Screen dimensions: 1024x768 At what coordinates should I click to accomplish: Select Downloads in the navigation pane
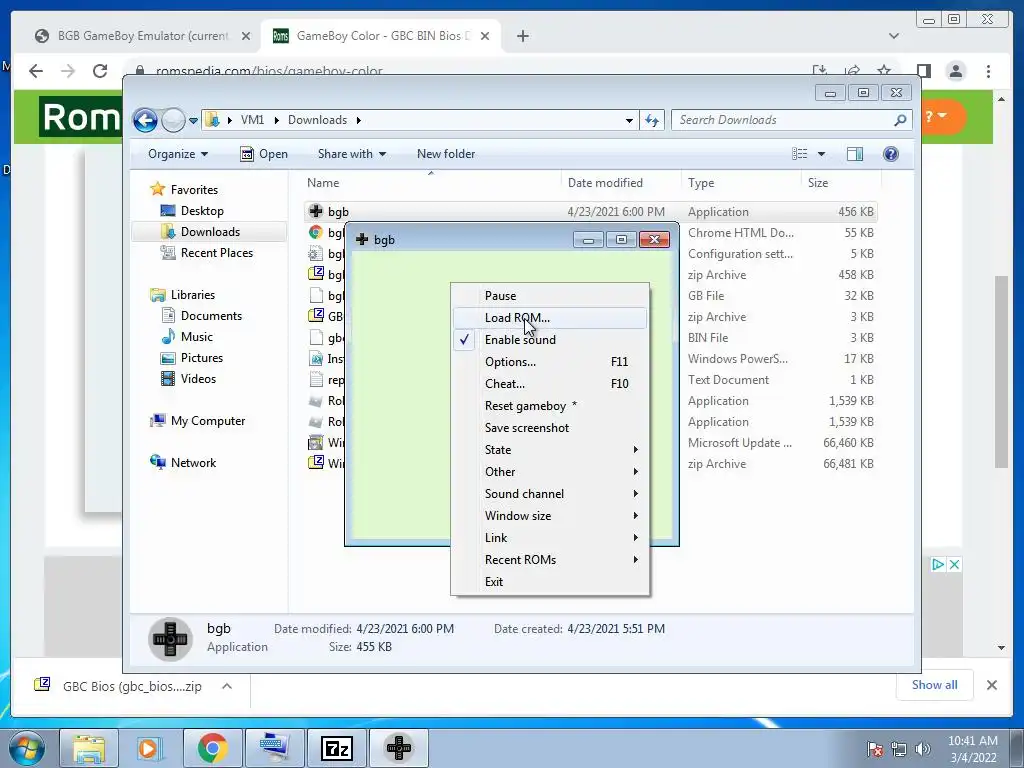click(x=210, y=232)
